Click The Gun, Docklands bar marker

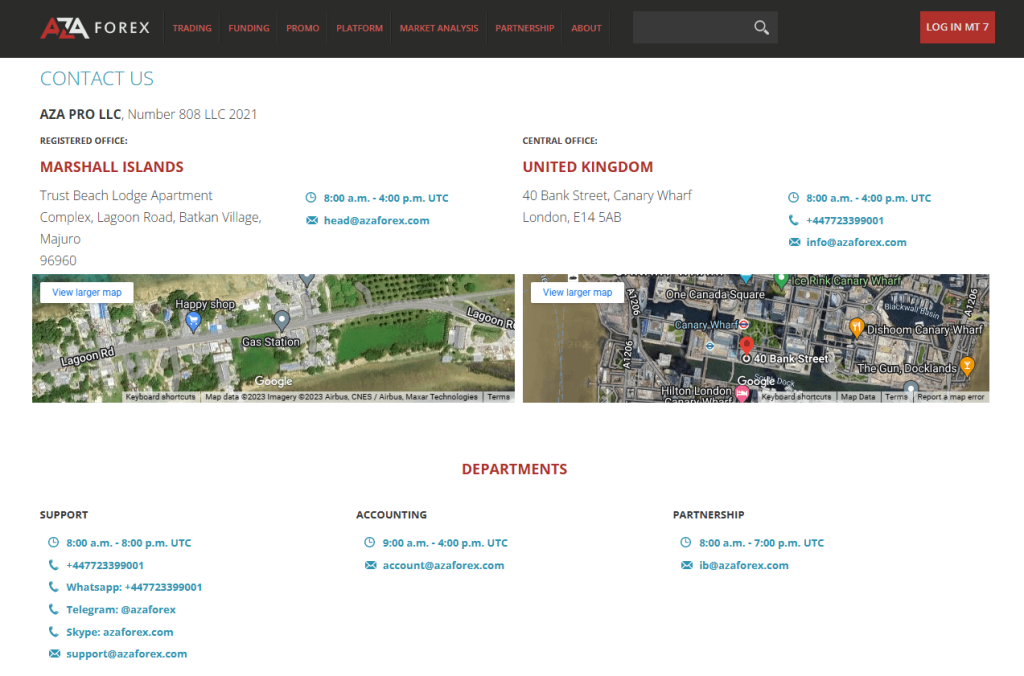click(967, 365)
